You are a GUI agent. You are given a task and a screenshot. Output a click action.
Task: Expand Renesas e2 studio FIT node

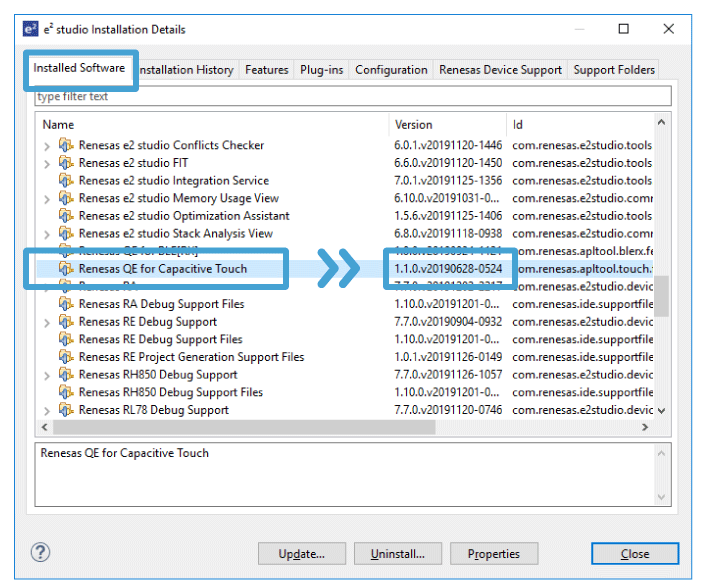click(46, 164)
